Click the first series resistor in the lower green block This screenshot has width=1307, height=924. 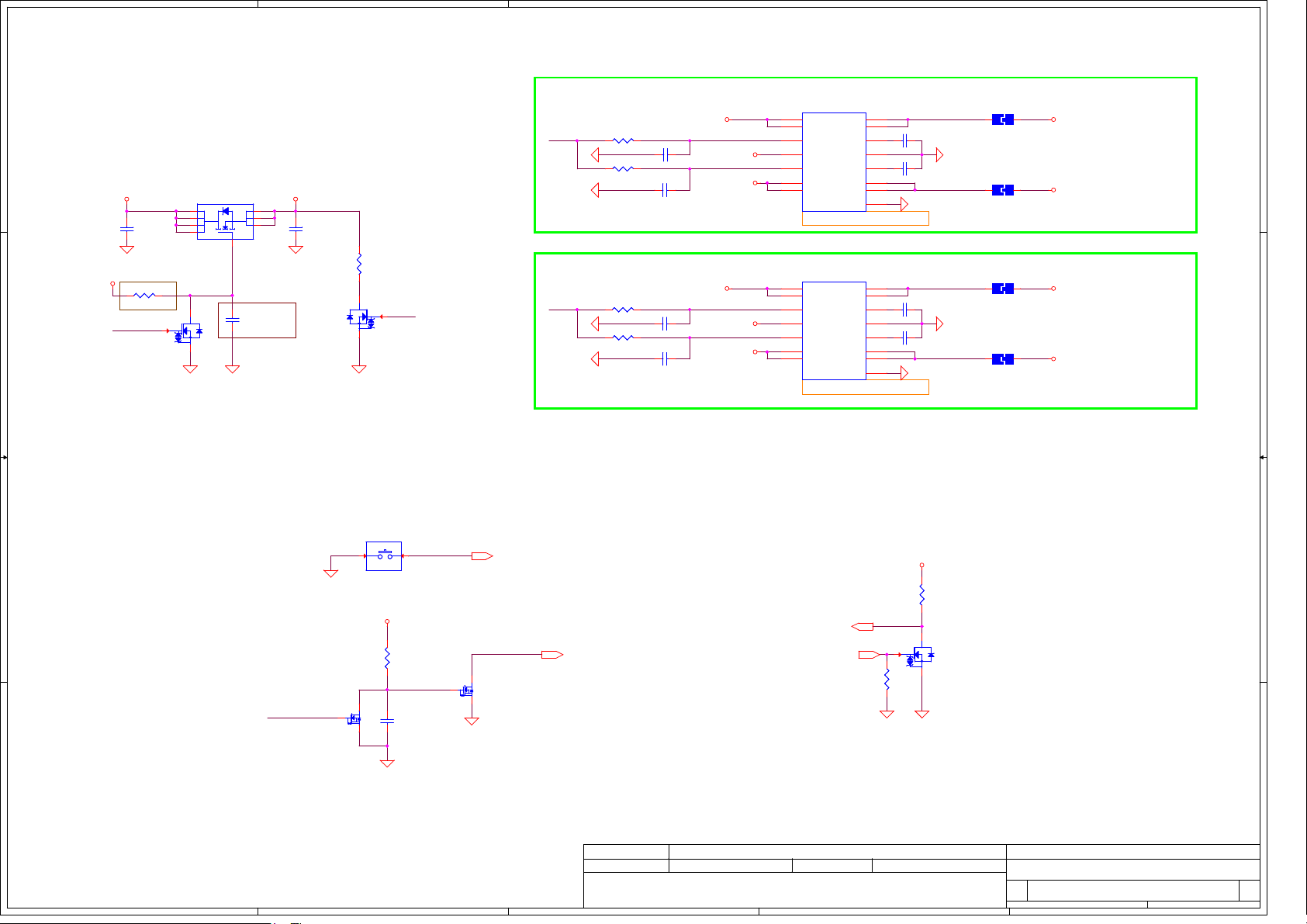[x=624, y=310]
